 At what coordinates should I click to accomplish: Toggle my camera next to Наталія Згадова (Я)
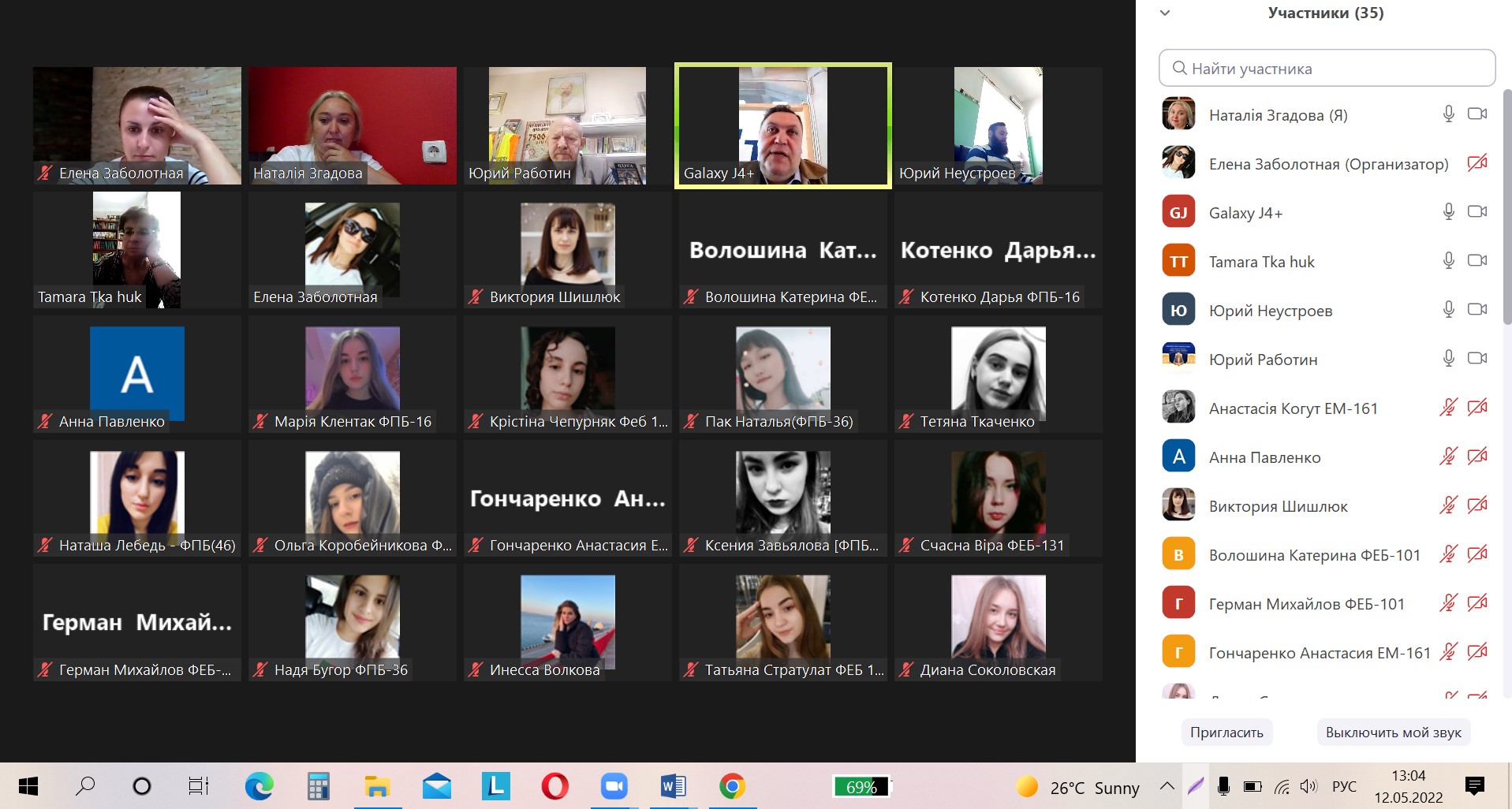click(x=1477, y=114)
